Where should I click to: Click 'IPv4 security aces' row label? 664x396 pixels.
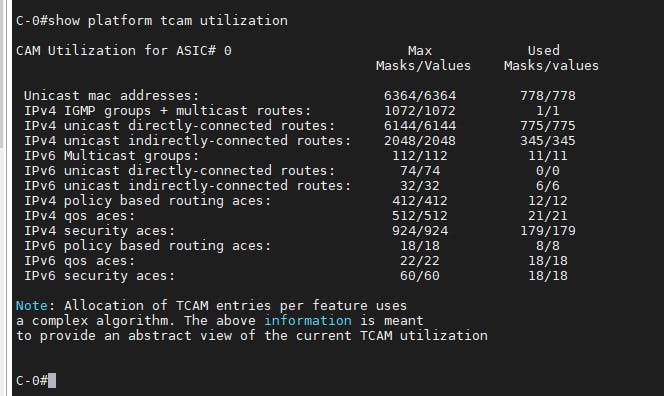(x=99, y=231)
